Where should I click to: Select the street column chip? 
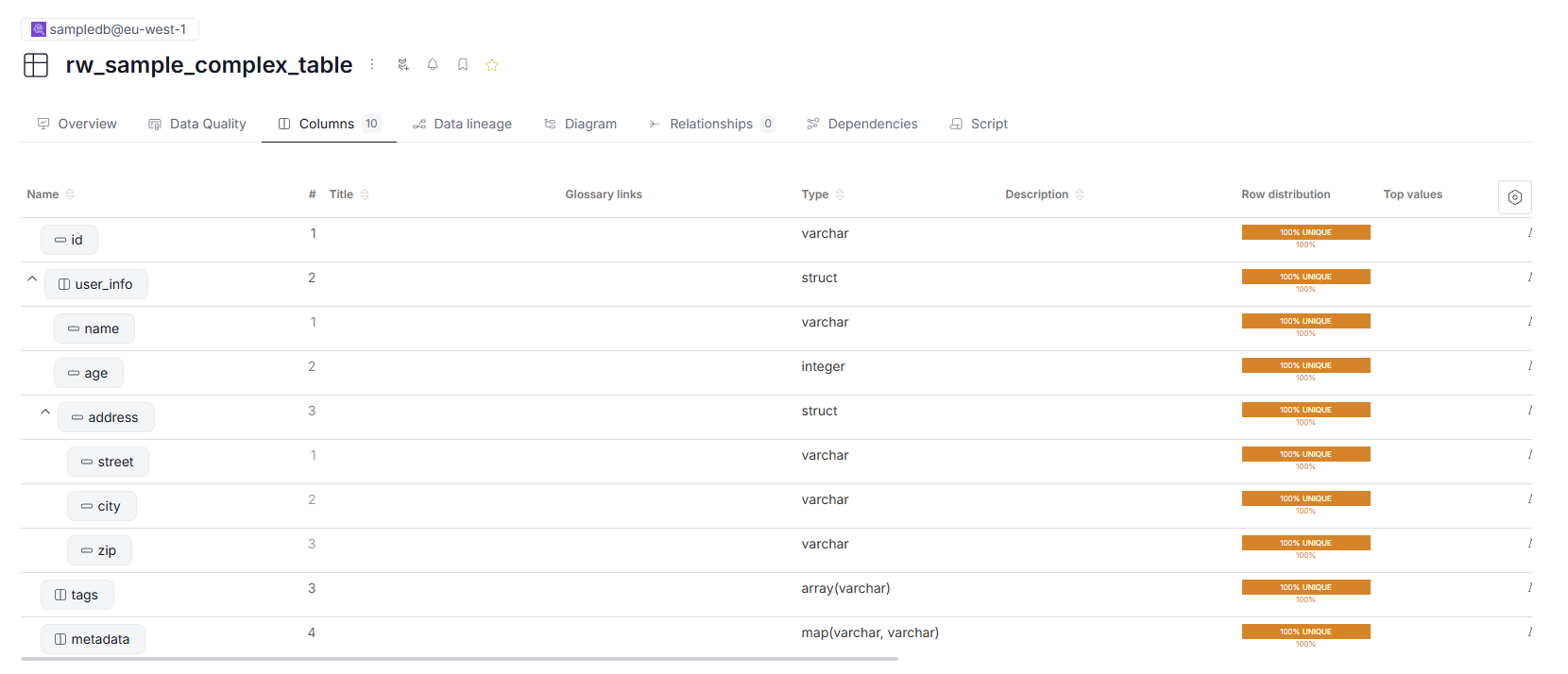point(108,462)
